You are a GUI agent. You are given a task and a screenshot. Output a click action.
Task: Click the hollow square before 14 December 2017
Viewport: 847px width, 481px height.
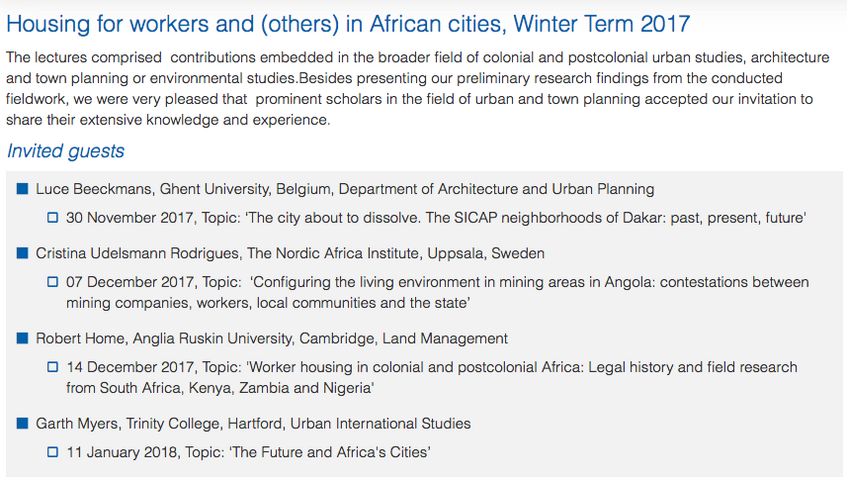tap(52, 367)
